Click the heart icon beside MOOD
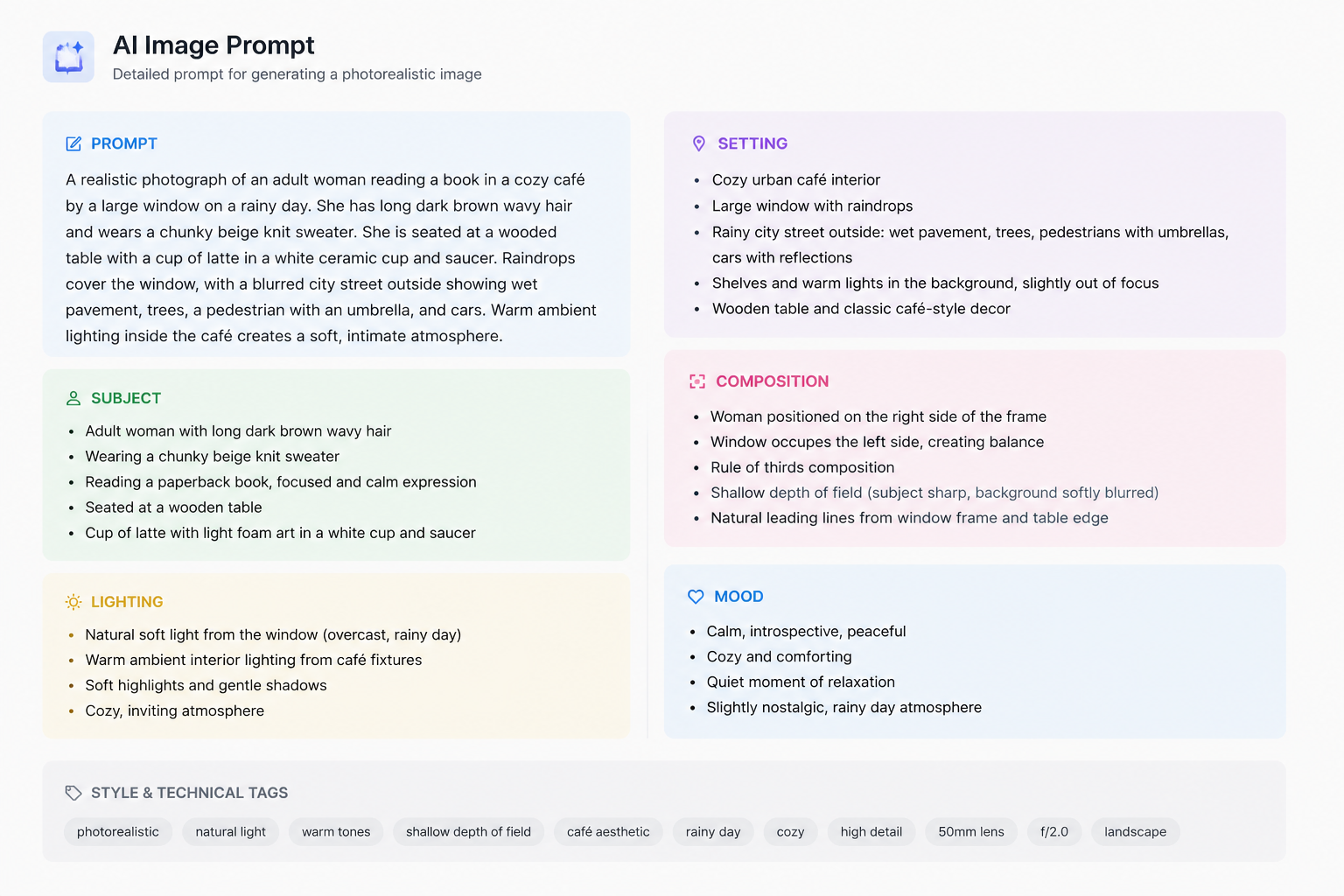This screenshot has width=1344, height=896. click(696, 597)
